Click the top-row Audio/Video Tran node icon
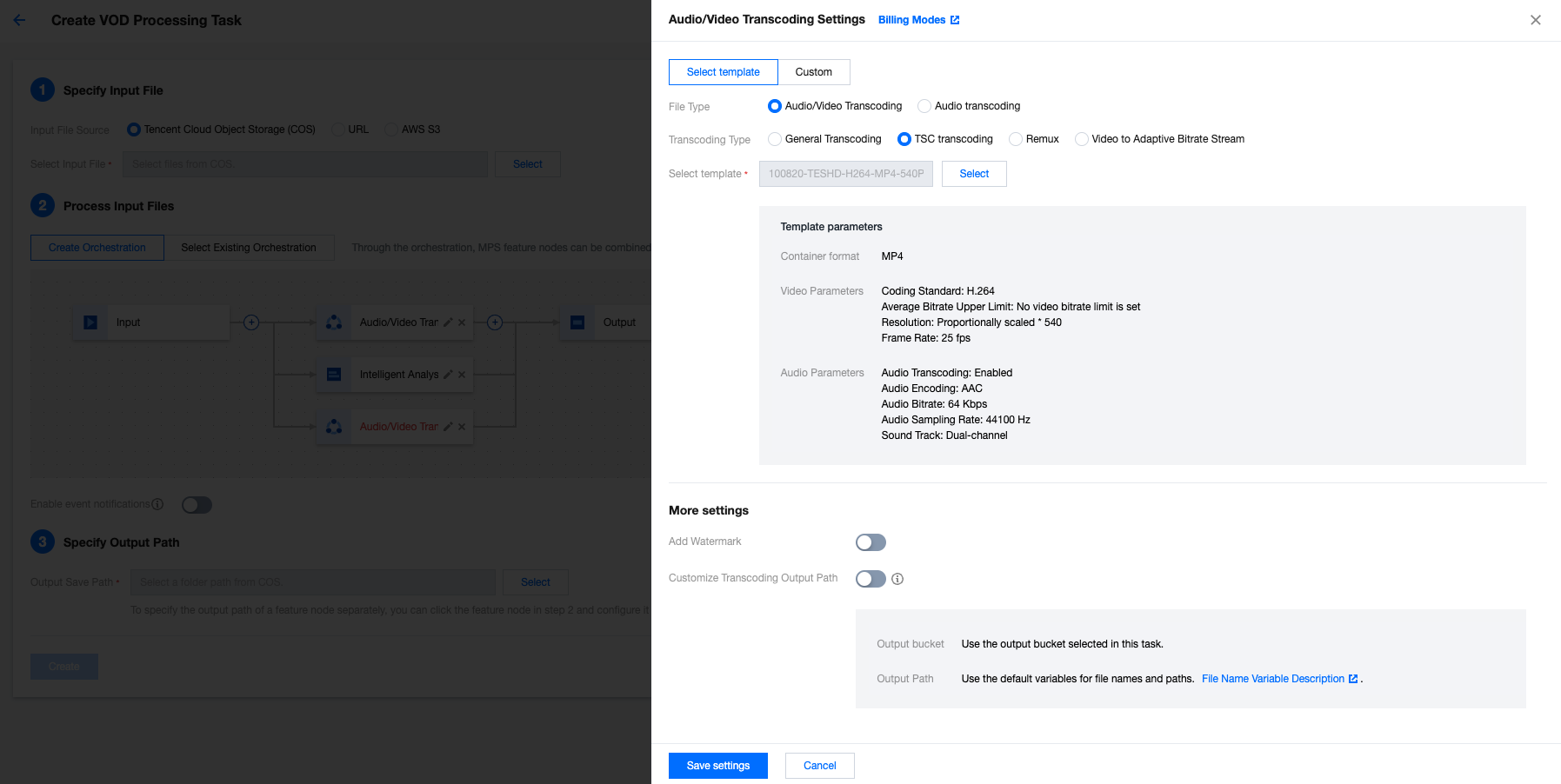Image resolution: width=1561 pixels, height=784 pixels. (334, 322)
